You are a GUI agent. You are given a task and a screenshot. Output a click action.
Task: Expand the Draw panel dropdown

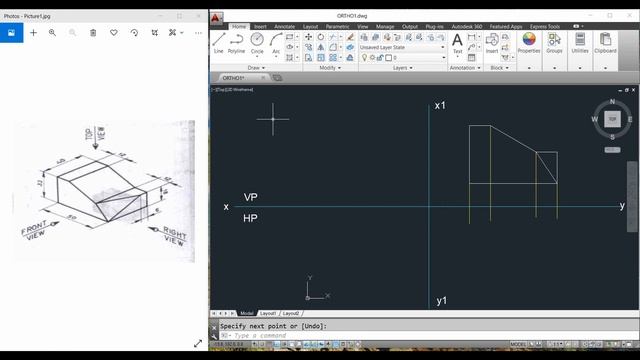coord(256,68)
